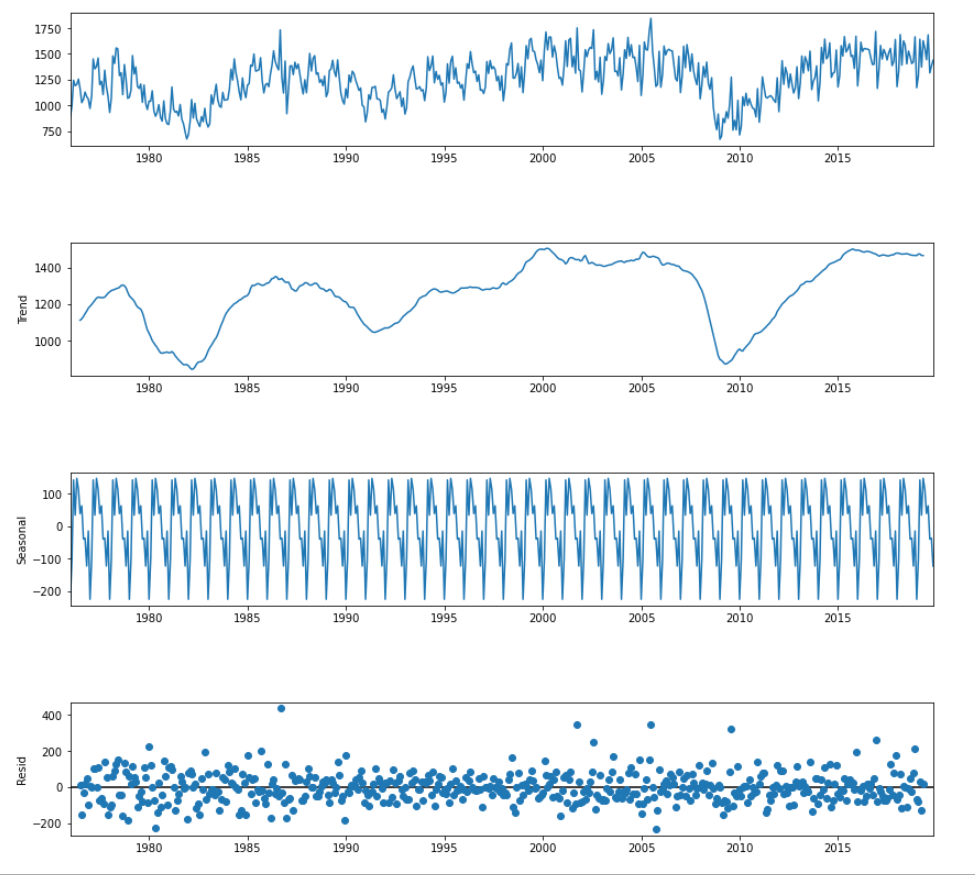Select the 1000 tick on the Trend axis

[46, 341]
